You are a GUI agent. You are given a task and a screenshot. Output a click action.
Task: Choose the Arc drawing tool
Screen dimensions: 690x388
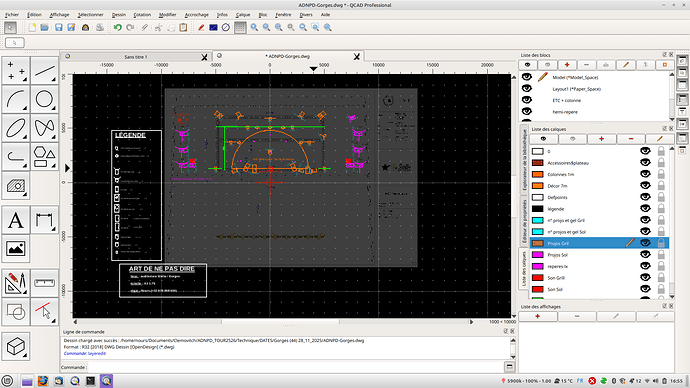[15, 99]
